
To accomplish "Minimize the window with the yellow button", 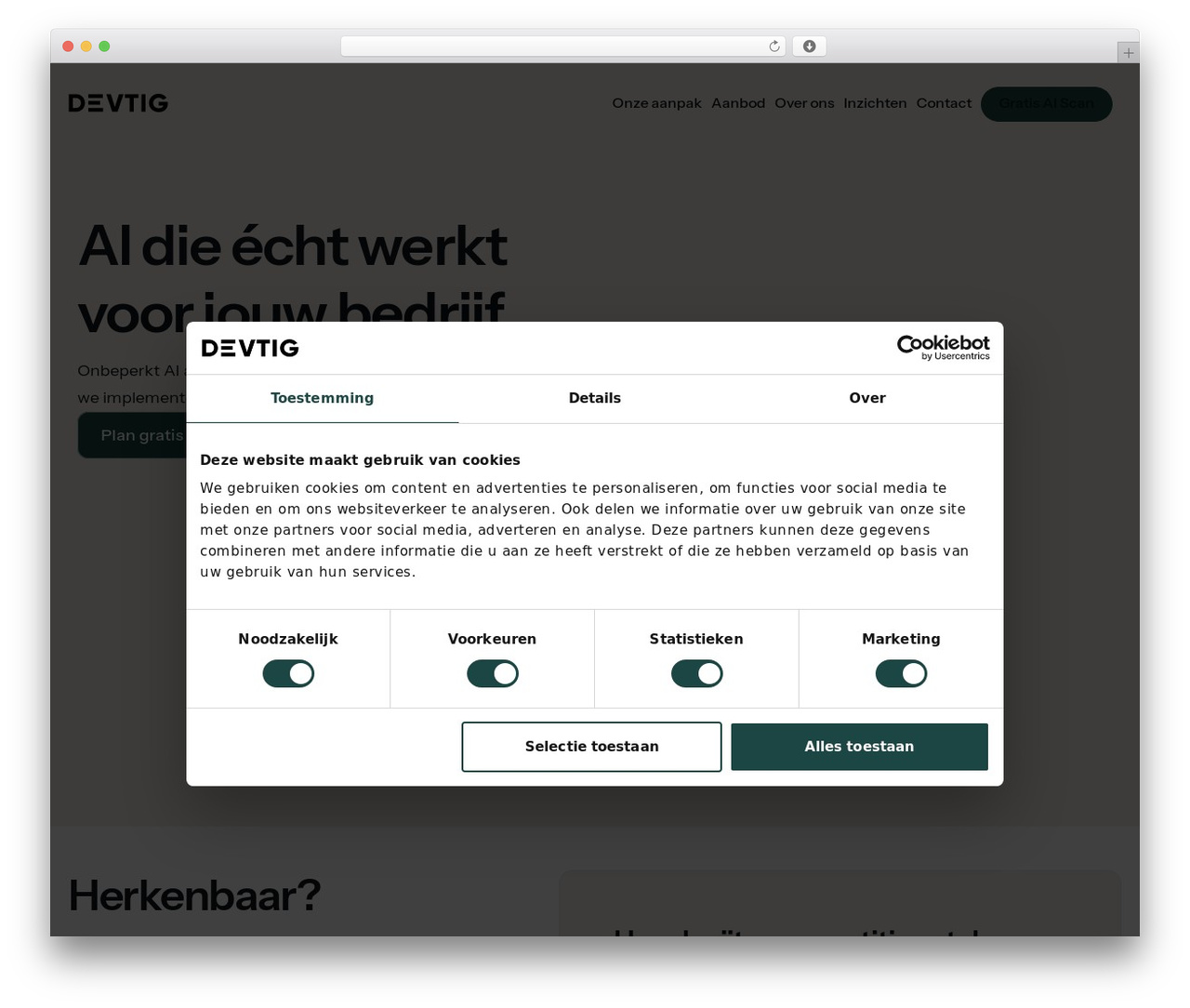I will coord(86,46).
